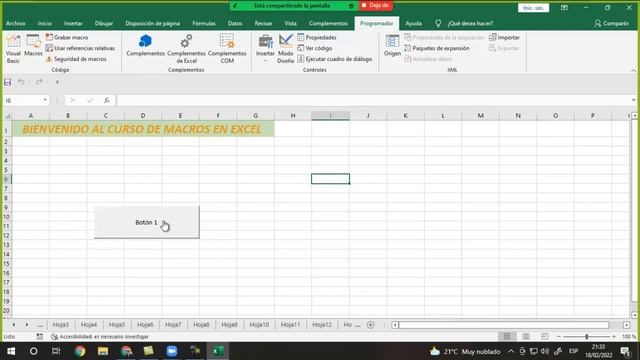Zoom in with the plus button
This screenshot has width=640, height=360.
614,336
